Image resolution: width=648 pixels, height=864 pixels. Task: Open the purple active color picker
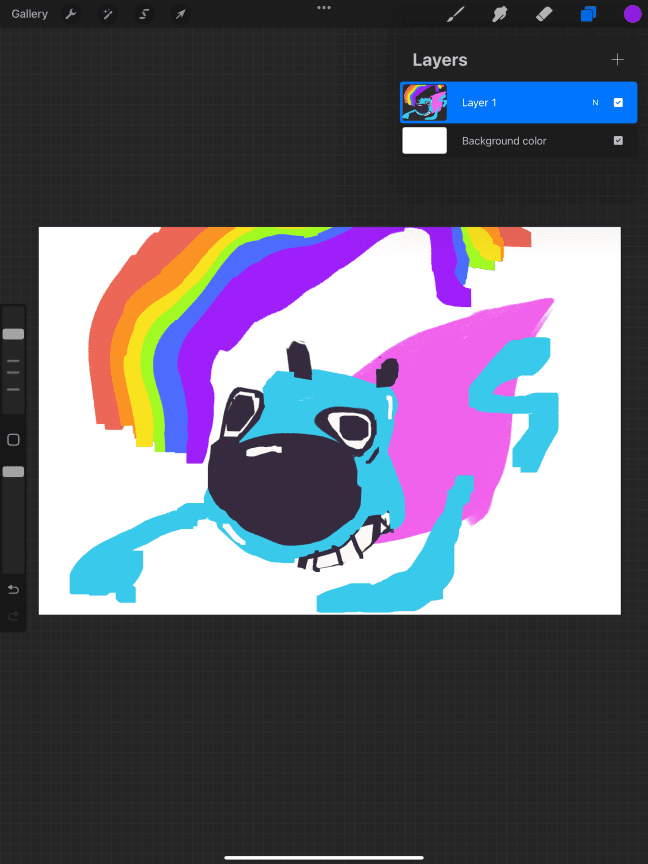click(632, 14)
